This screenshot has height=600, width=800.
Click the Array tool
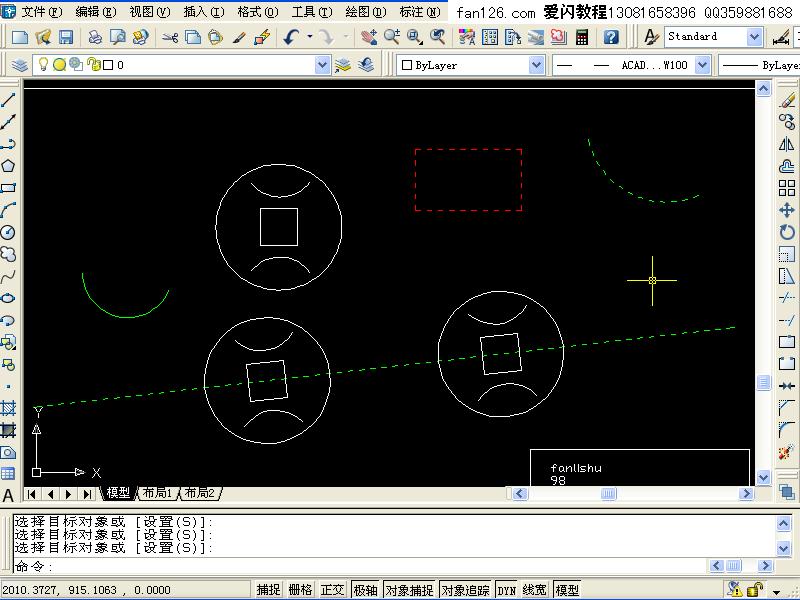[x=787, y=188]
